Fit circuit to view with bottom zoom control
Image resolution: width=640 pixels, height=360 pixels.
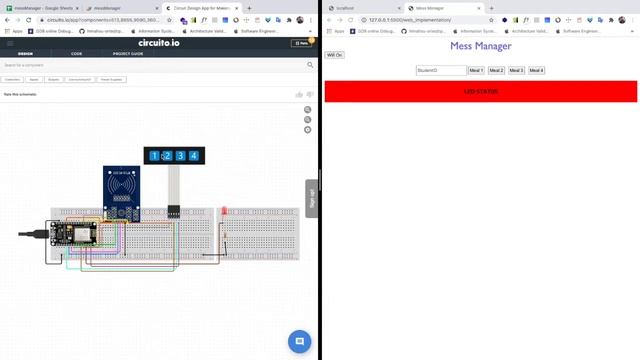pos(308,130)
